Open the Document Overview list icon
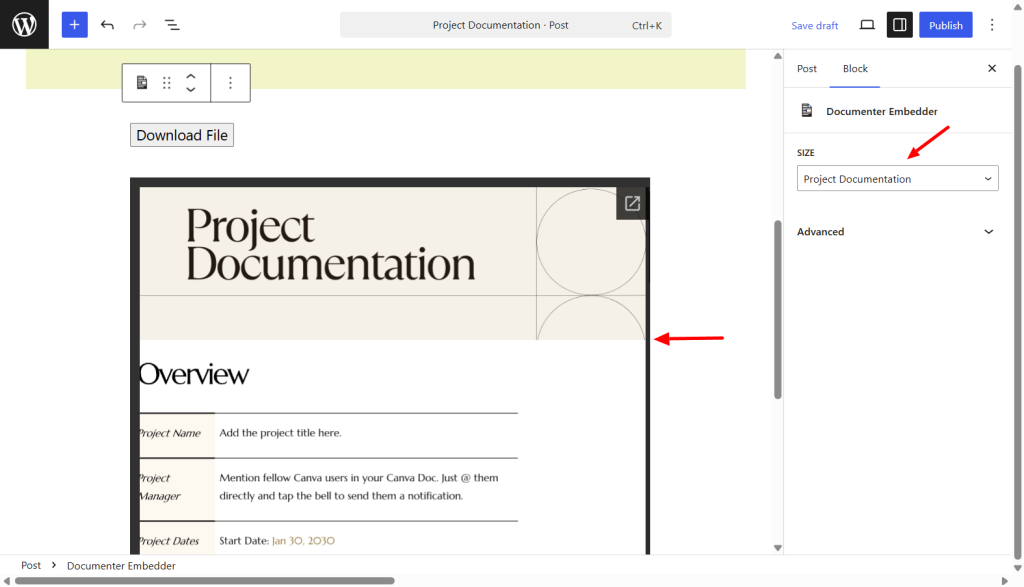 [x=172, y=24]
